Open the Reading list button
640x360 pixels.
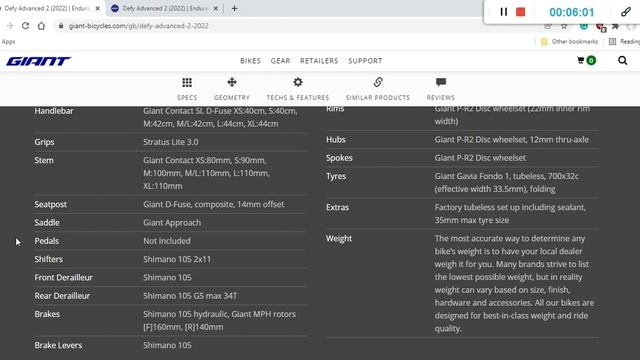point(624,41)
